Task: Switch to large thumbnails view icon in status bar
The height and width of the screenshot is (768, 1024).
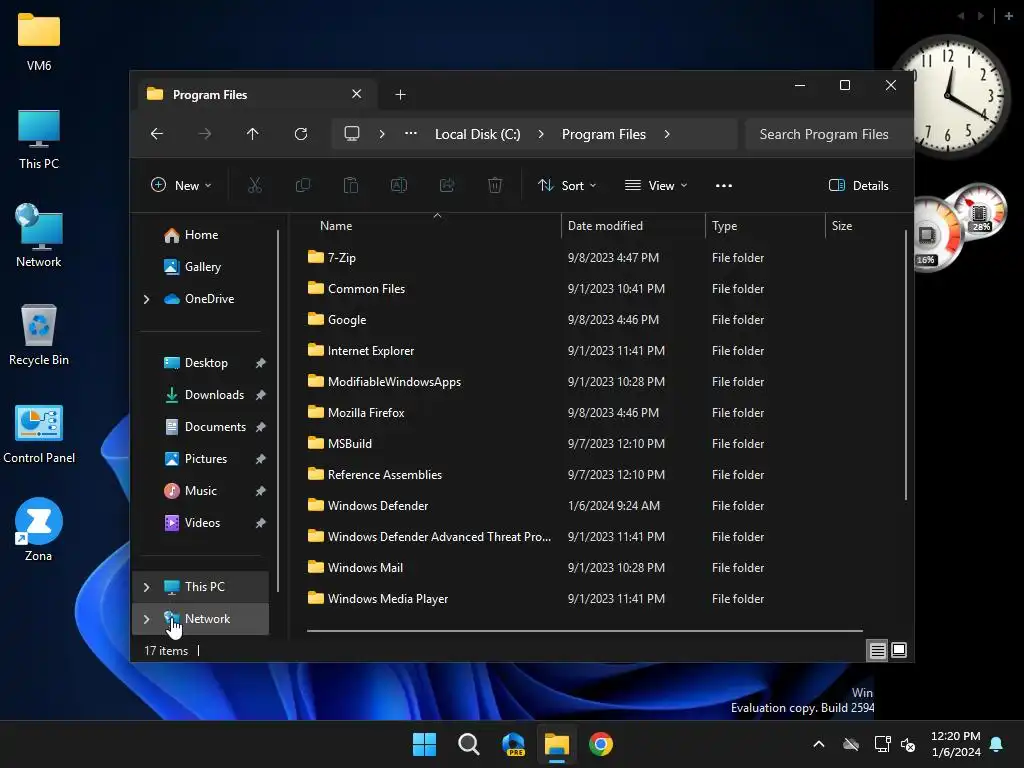Action: (x=899, y=650)
